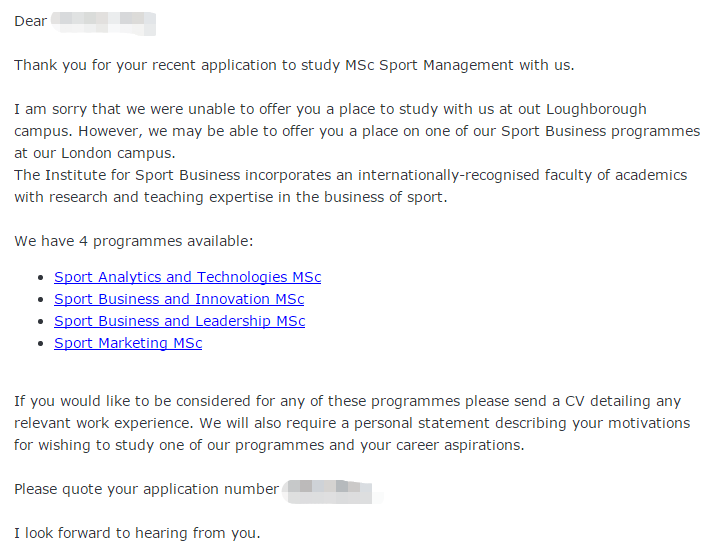
Task: Open the Sport Marketing MSc link
Action: [128, 343]
